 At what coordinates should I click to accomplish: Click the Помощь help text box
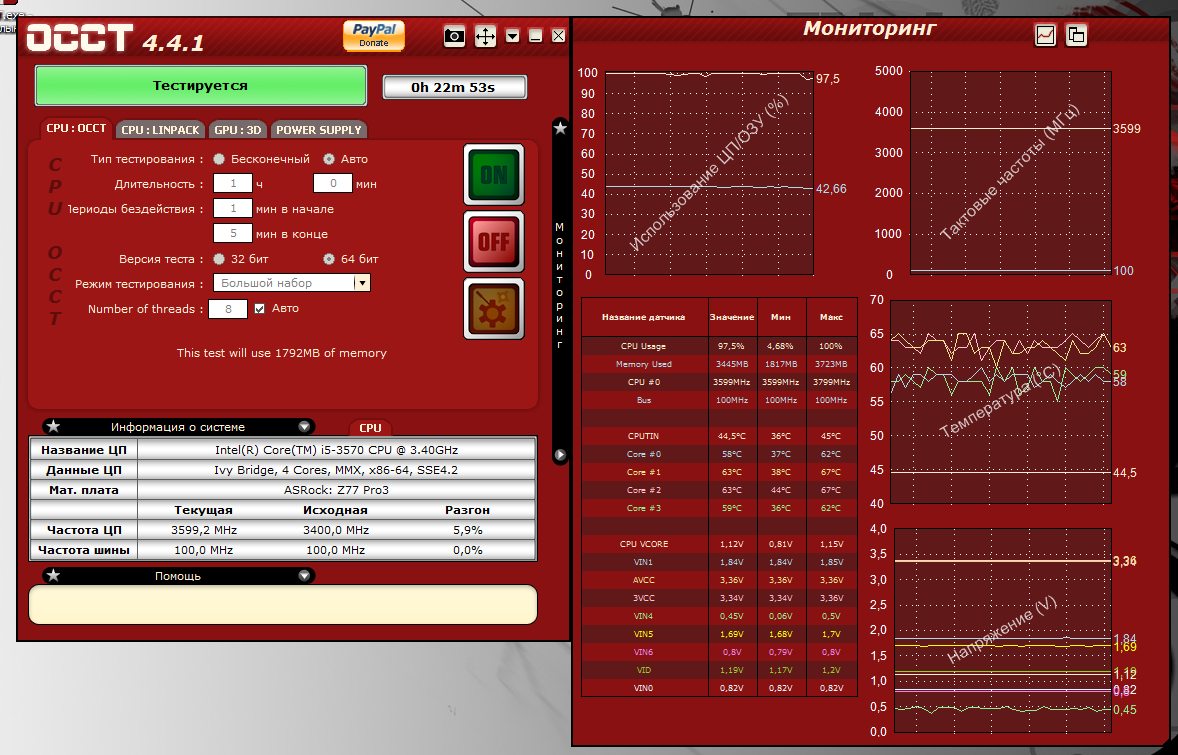point(283,605)
